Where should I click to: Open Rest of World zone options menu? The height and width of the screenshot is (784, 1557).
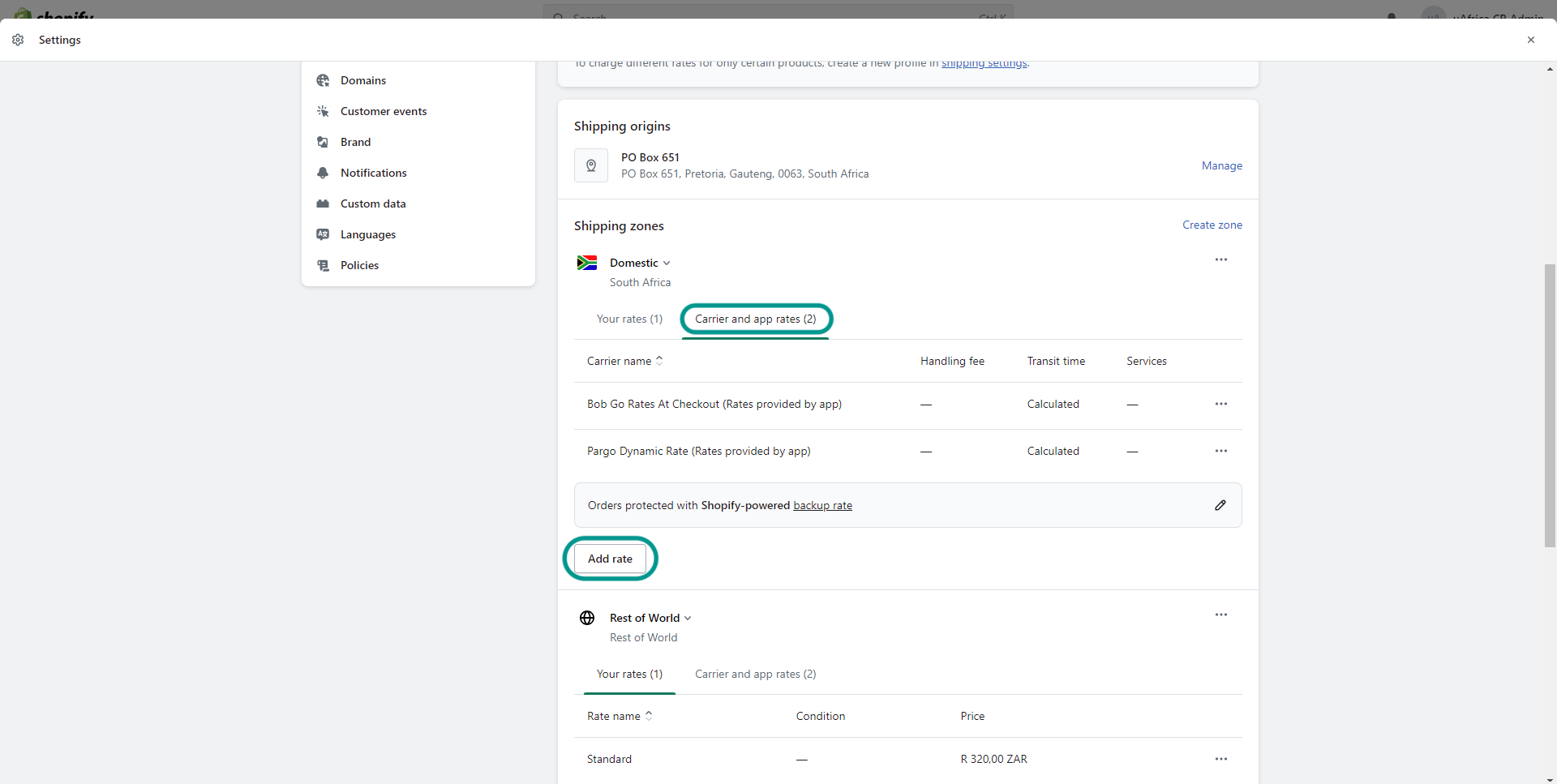[x=1221, y=615]
